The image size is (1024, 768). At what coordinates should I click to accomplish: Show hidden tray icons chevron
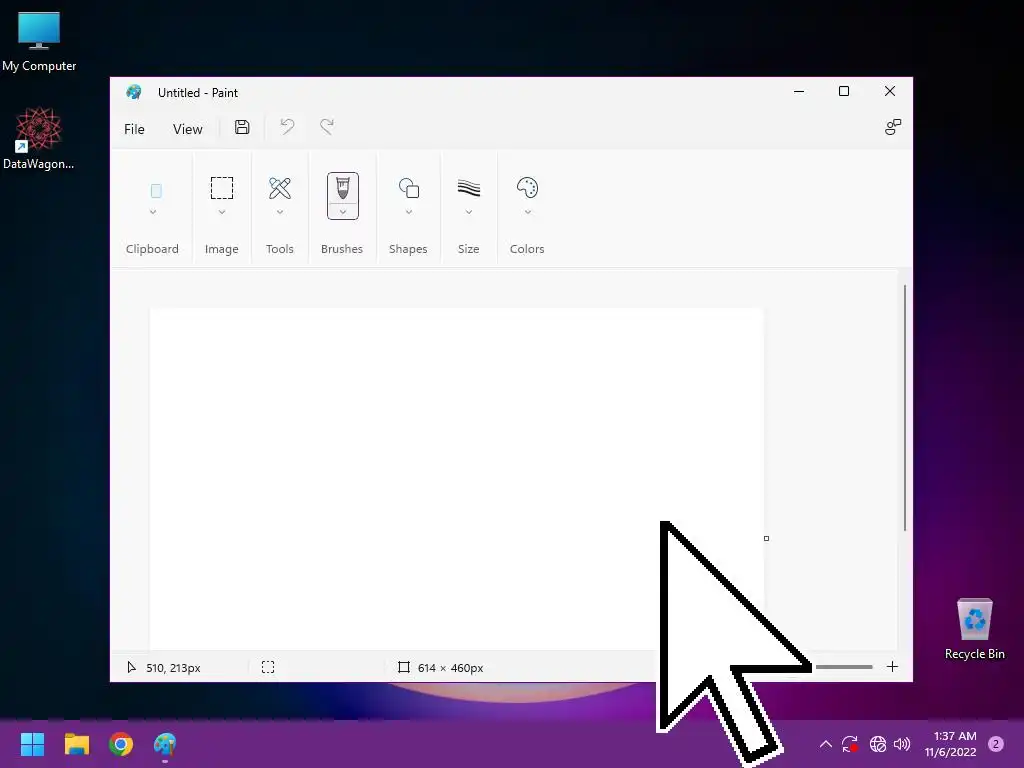(x=825, y=744)
